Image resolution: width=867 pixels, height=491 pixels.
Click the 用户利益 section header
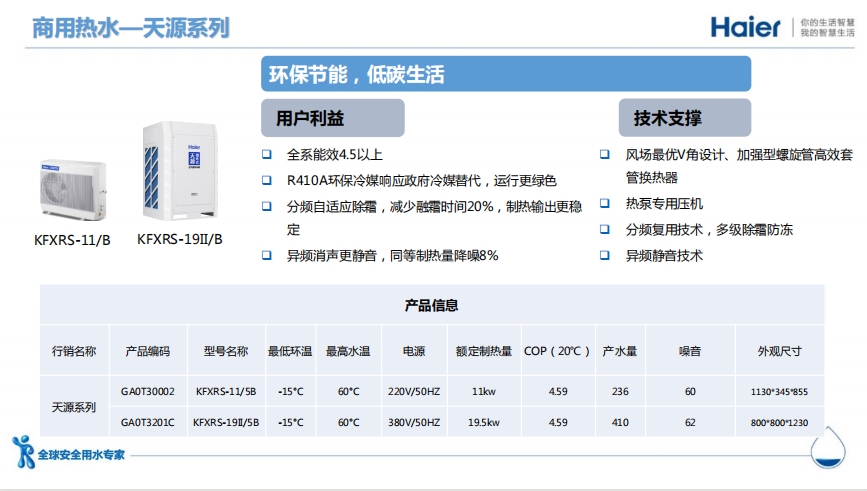pos(333,118)
